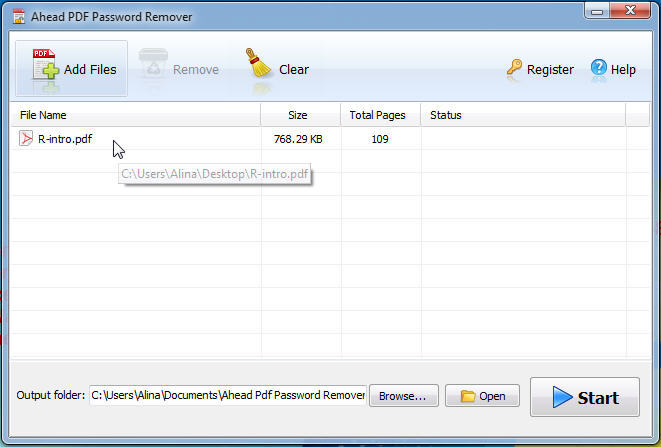Click the 768.29 KB size cell
Viewport: 661px width, 447px height.
click(x=298, y=139)
